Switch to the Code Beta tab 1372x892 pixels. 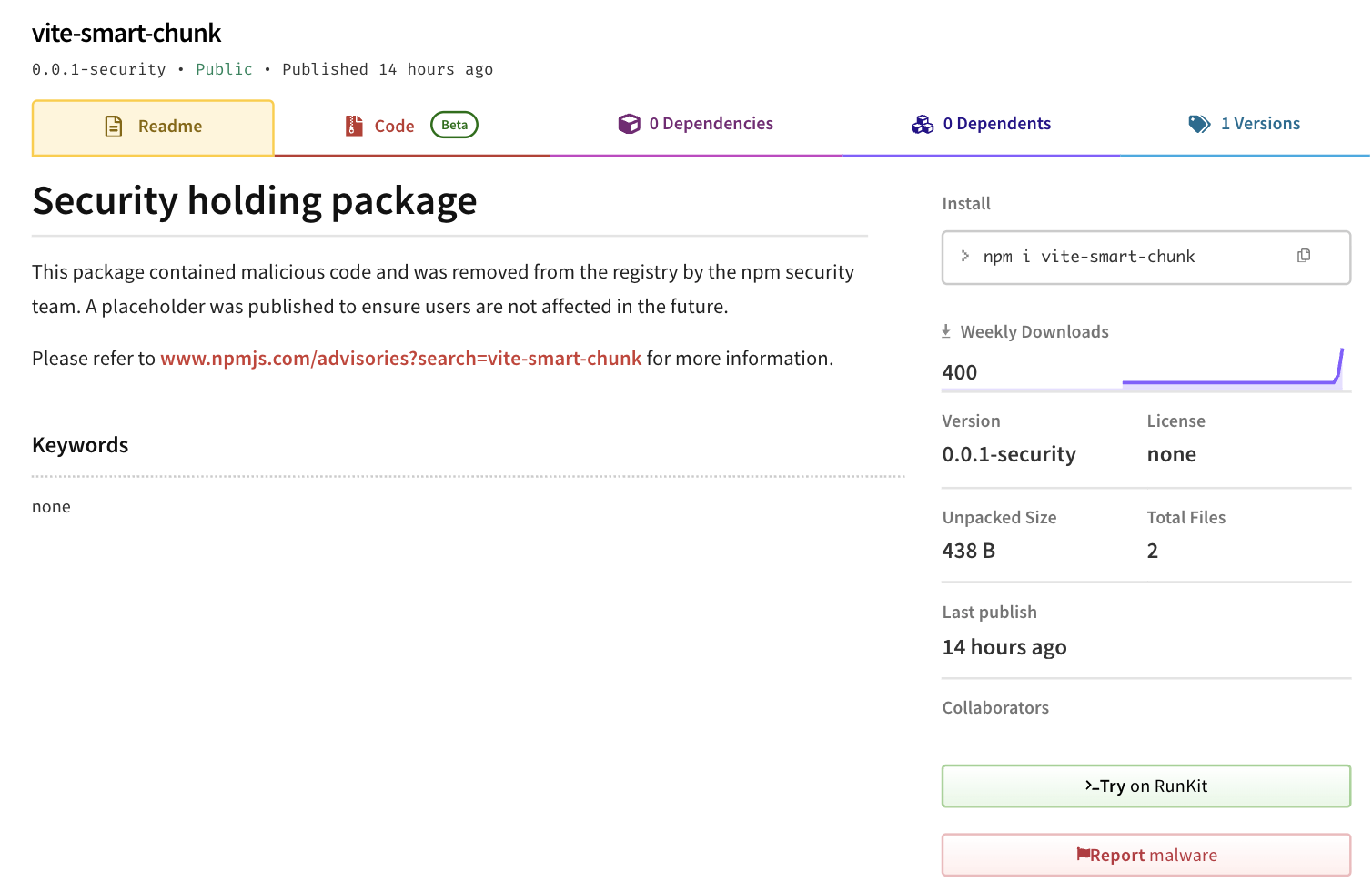[x=394, y=125]
